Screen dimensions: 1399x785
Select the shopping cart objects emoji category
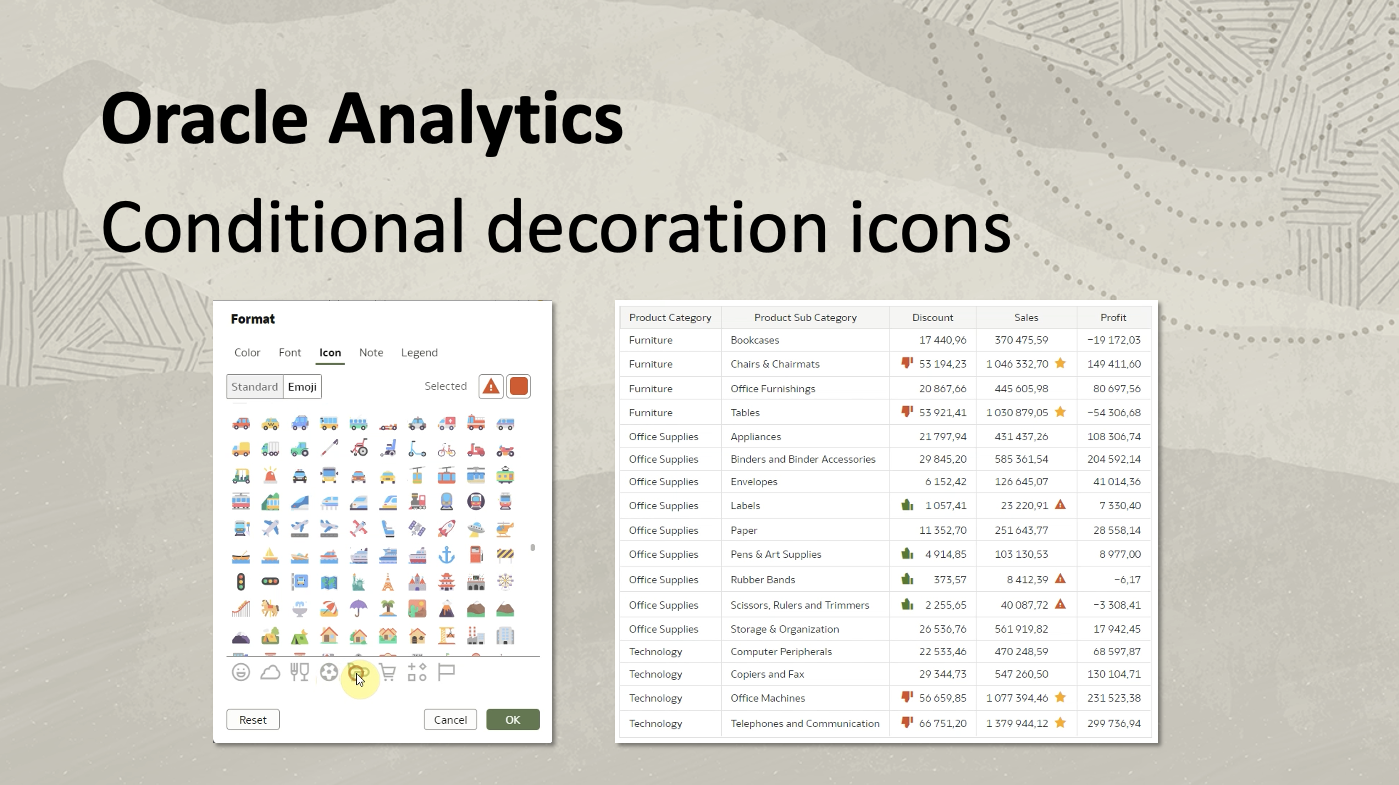click(x=388, y=672)
